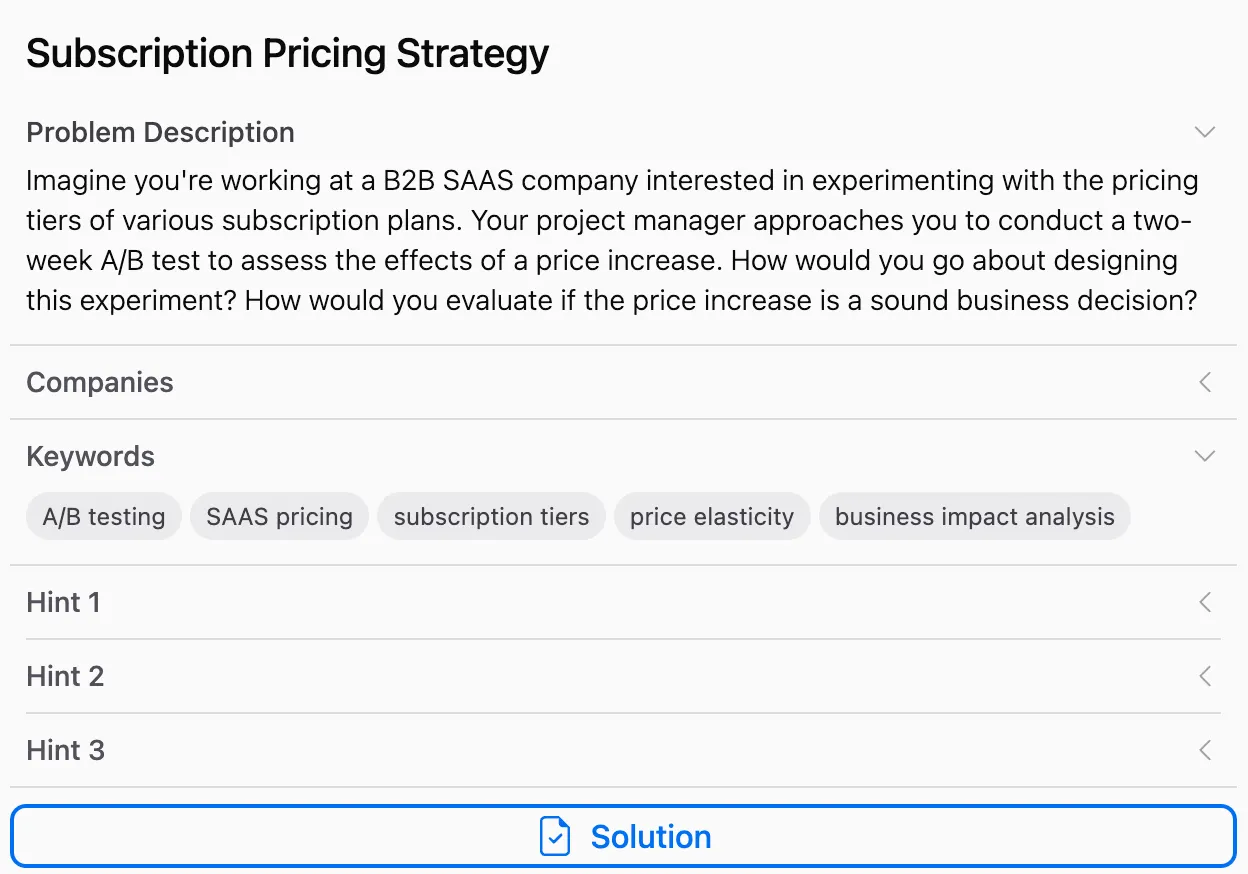1248x874 pixels.
Task: Select the SAAS pricing keyword tag
Action: coord(279,517)
